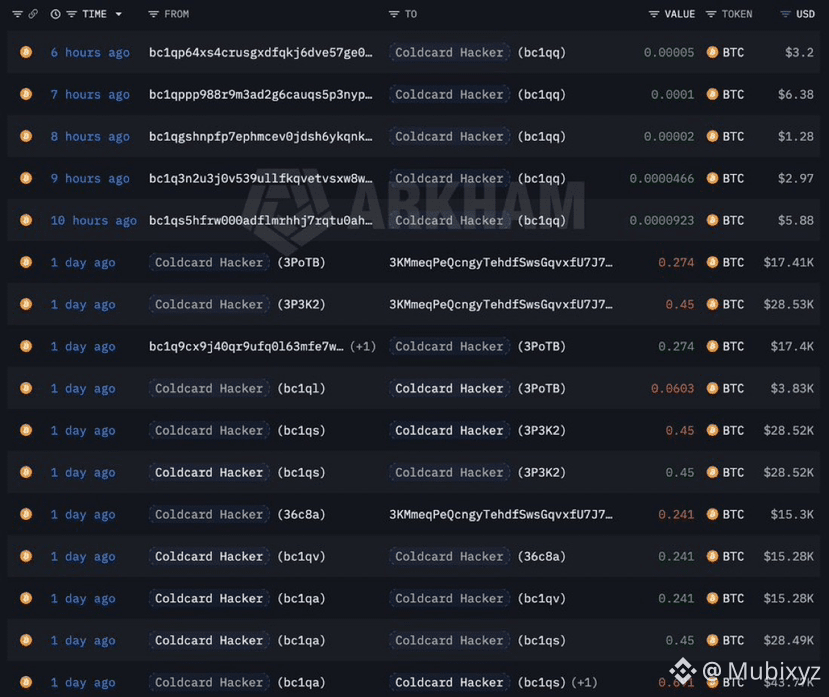Click BTC token icon in the $5.88 row
Image resolution: width=829 pixels, height=697 pixels.
pos(712,220)
